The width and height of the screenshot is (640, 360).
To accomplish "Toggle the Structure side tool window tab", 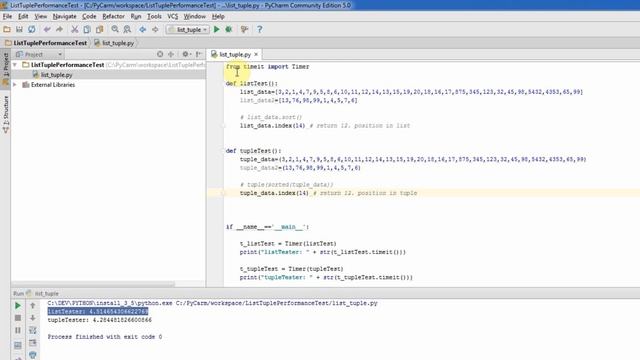I will point(5,114).
